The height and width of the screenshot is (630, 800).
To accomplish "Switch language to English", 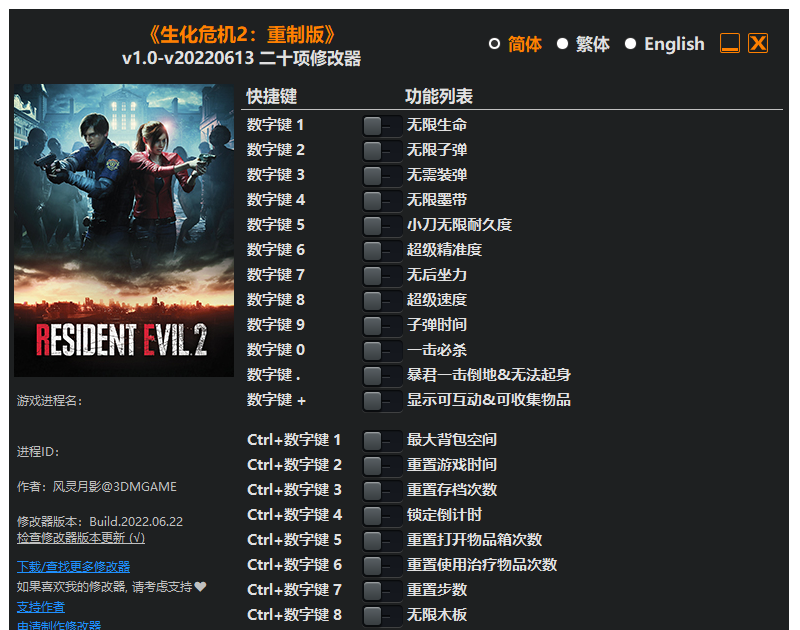I will 631,44.
